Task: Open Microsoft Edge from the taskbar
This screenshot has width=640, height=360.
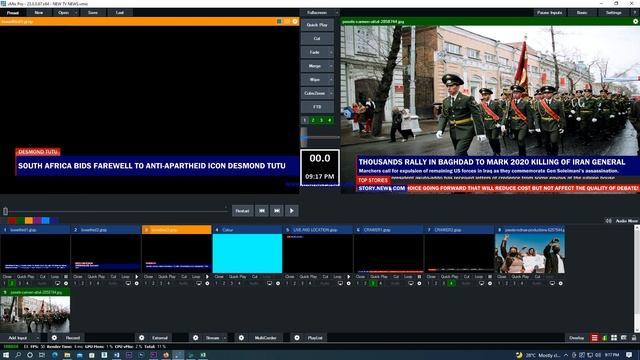Action: pos(55,355)
